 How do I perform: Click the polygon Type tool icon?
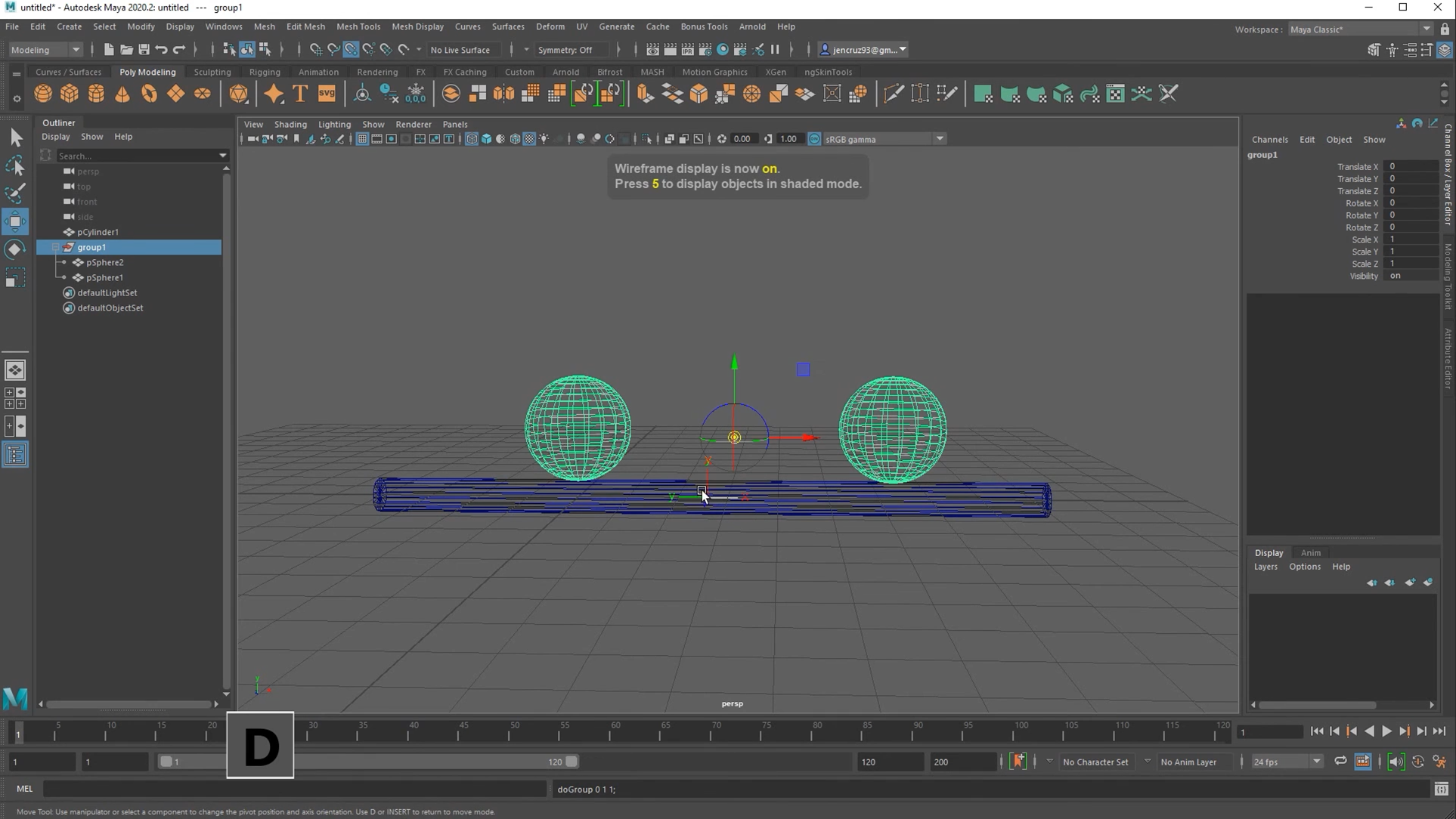(x=300, y=94)
